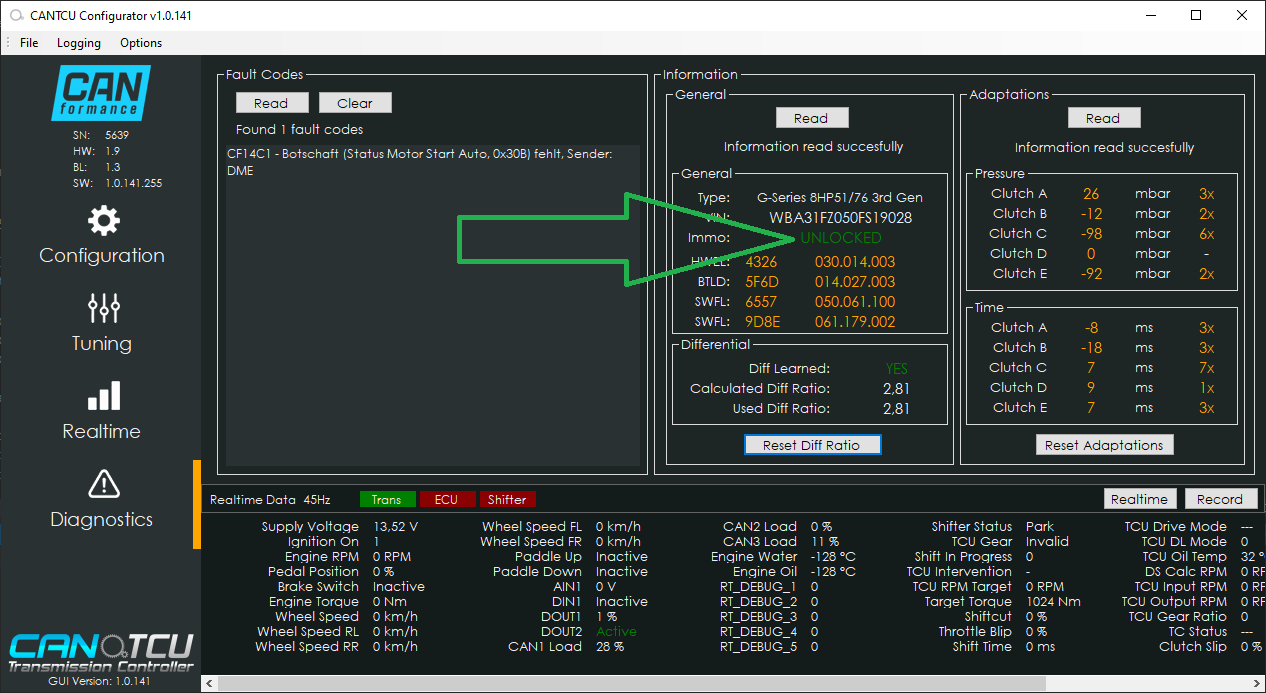Viewport: 1266px width, 693px height.
Task: Click the horizontal scrollbar at bottom
Action: click(700, 684)
